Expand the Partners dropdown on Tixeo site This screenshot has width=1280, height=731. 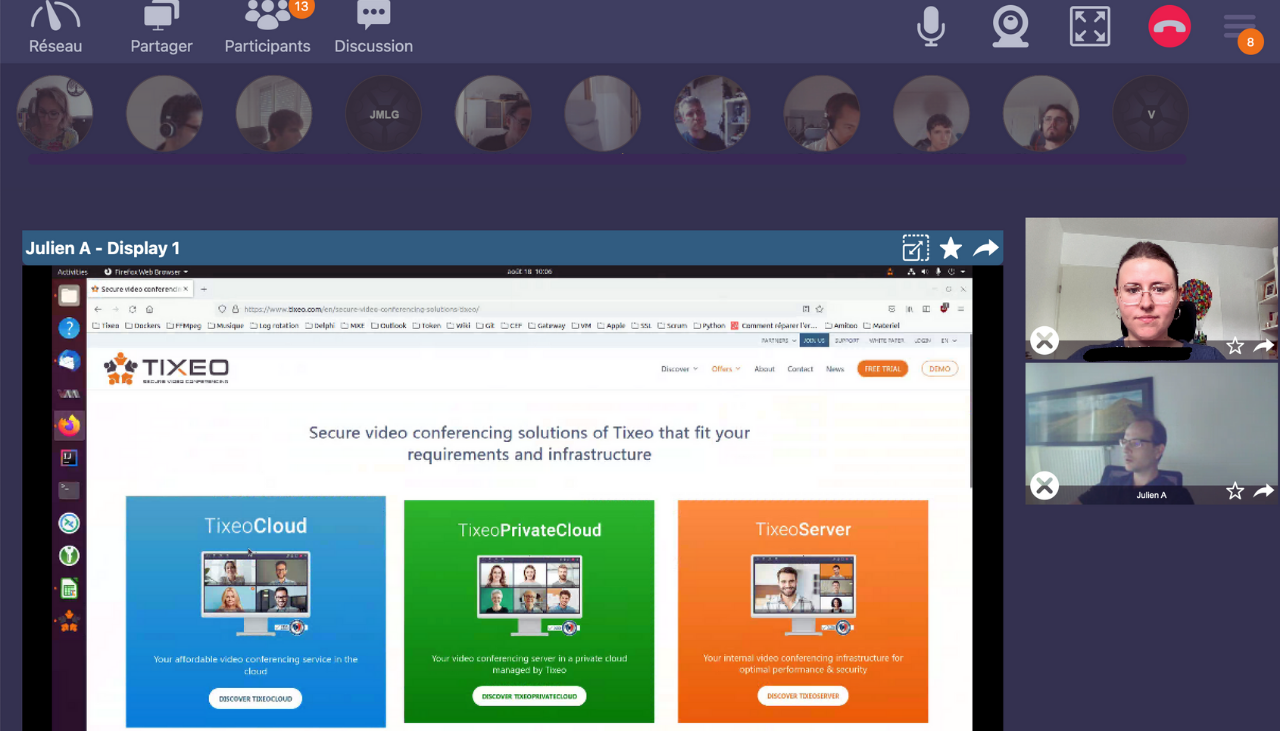tap(777, 341)
